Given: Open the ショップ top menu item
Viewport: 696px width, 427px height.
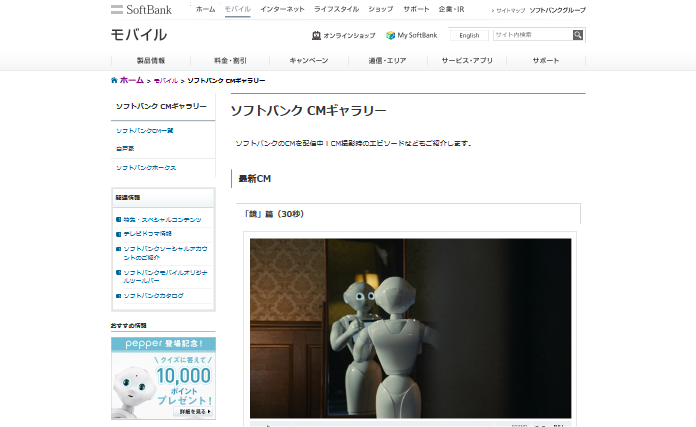Looking at the screenshot, I should coord(380,9).
